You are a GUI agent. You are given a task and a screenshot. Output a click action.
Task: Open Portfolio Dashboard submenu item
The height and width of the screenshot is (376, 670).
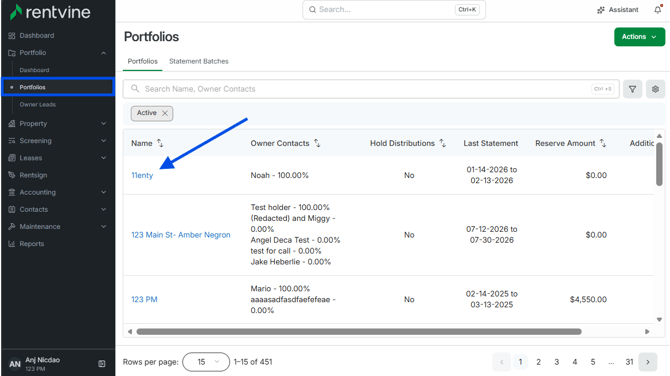click(34, 70)
